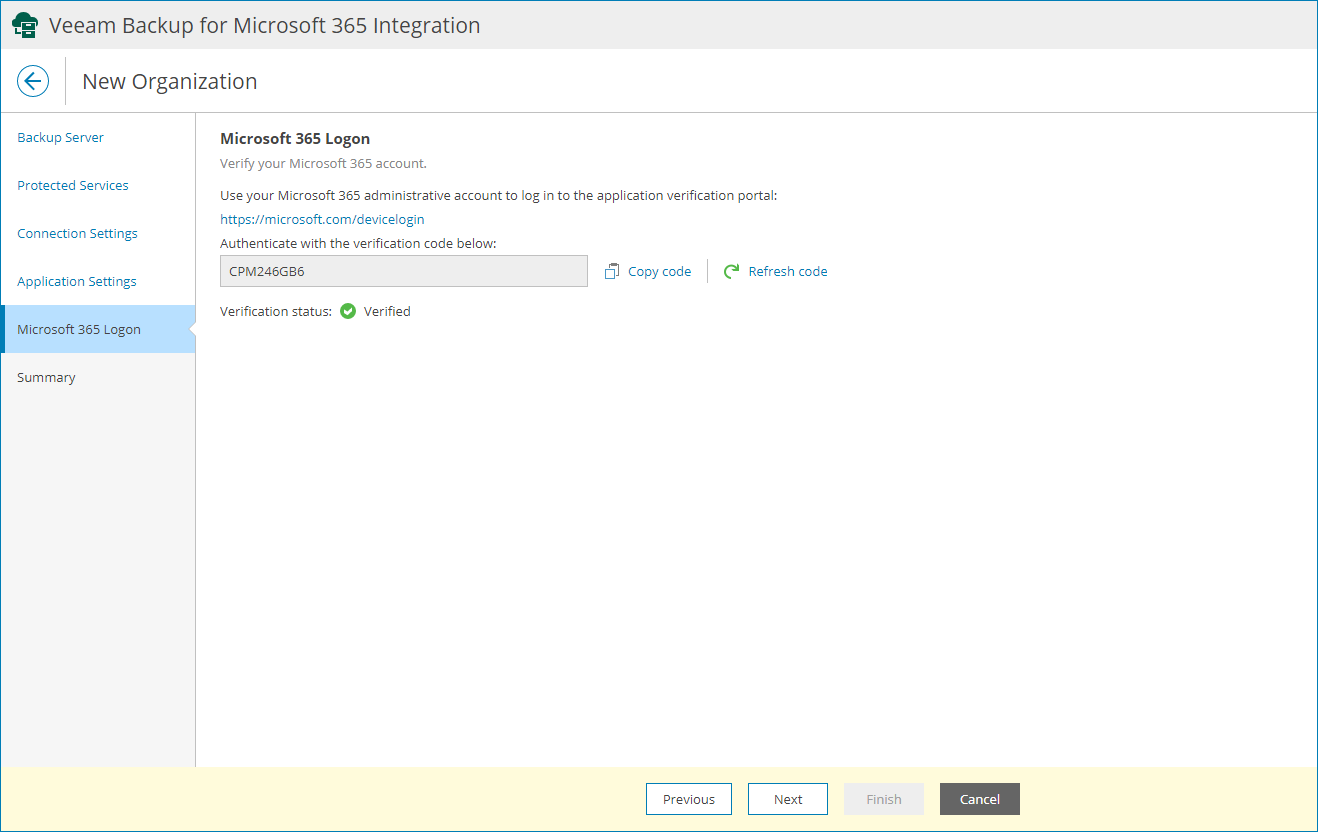Select the Summary step

(x=46, y=377)
